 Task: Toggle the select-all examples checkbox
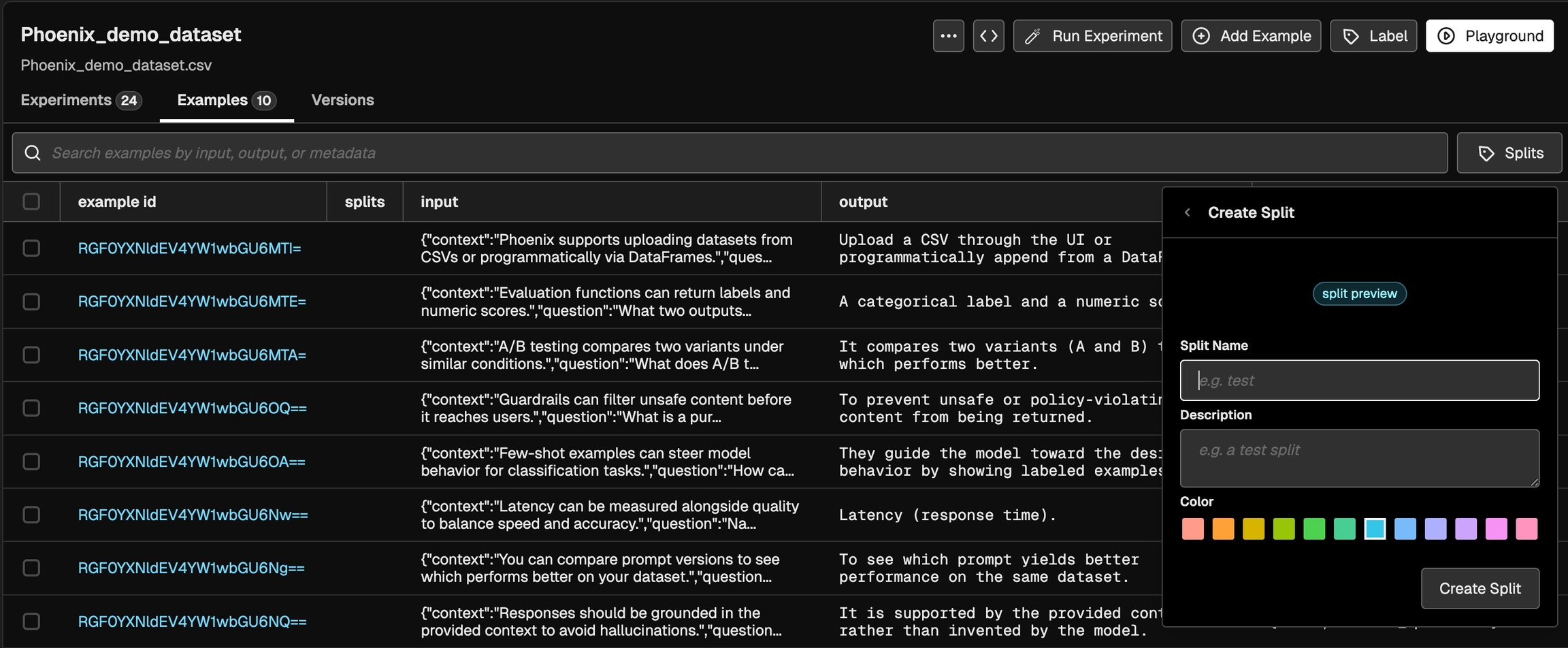click(31, 201)
